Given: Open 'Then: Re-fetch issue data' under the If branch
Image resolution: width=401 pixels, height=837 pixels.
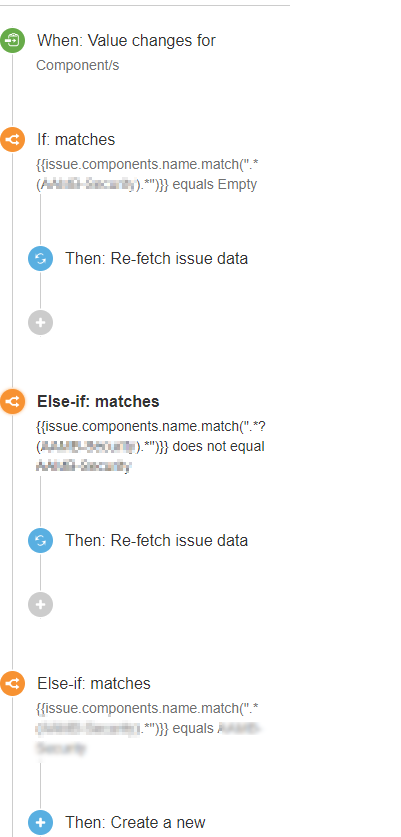Looking at the screenshot, I should pos(156,259).
